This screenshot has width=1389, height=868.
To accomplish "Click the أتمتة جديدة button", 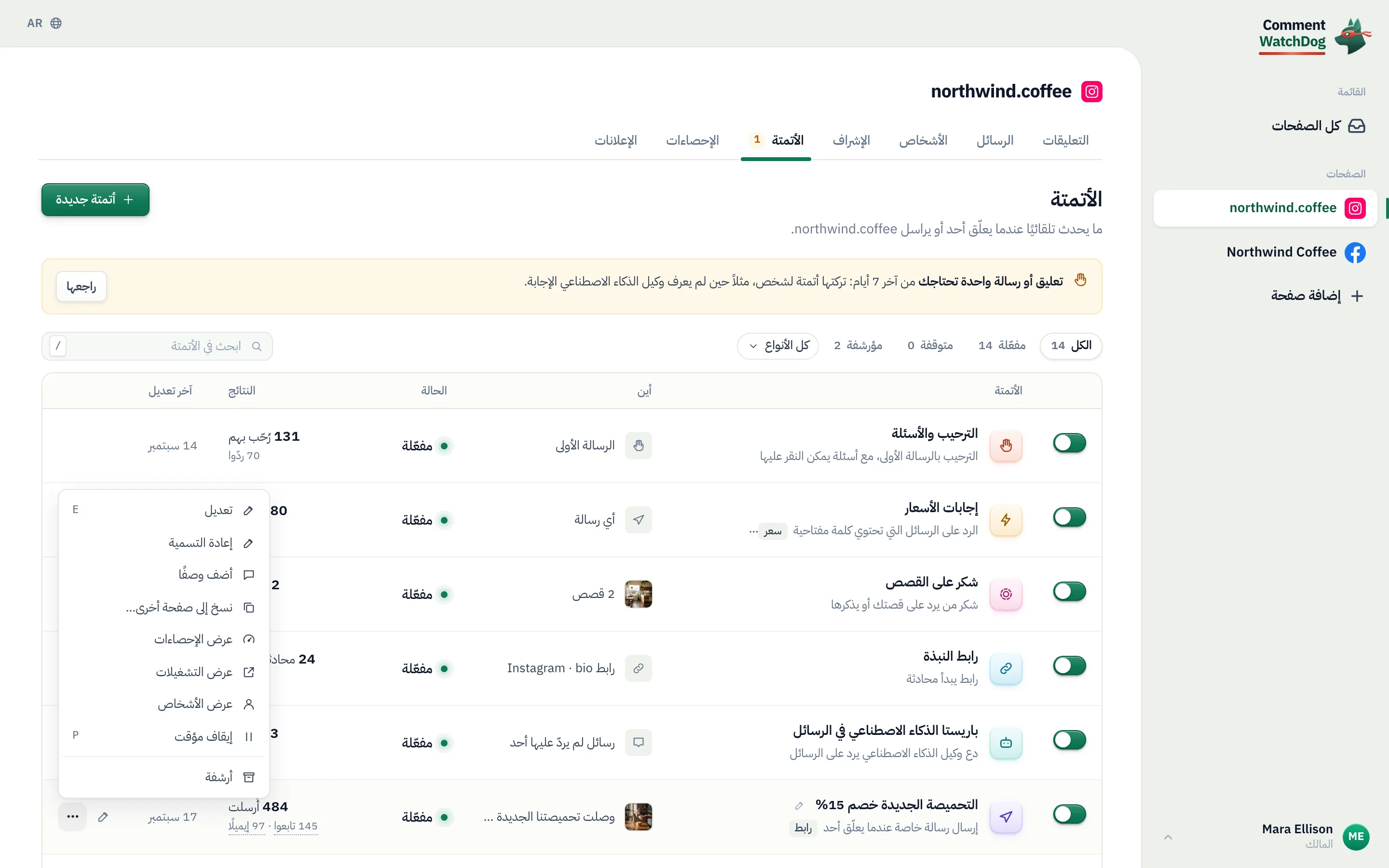I will click(x=95, y=199).
